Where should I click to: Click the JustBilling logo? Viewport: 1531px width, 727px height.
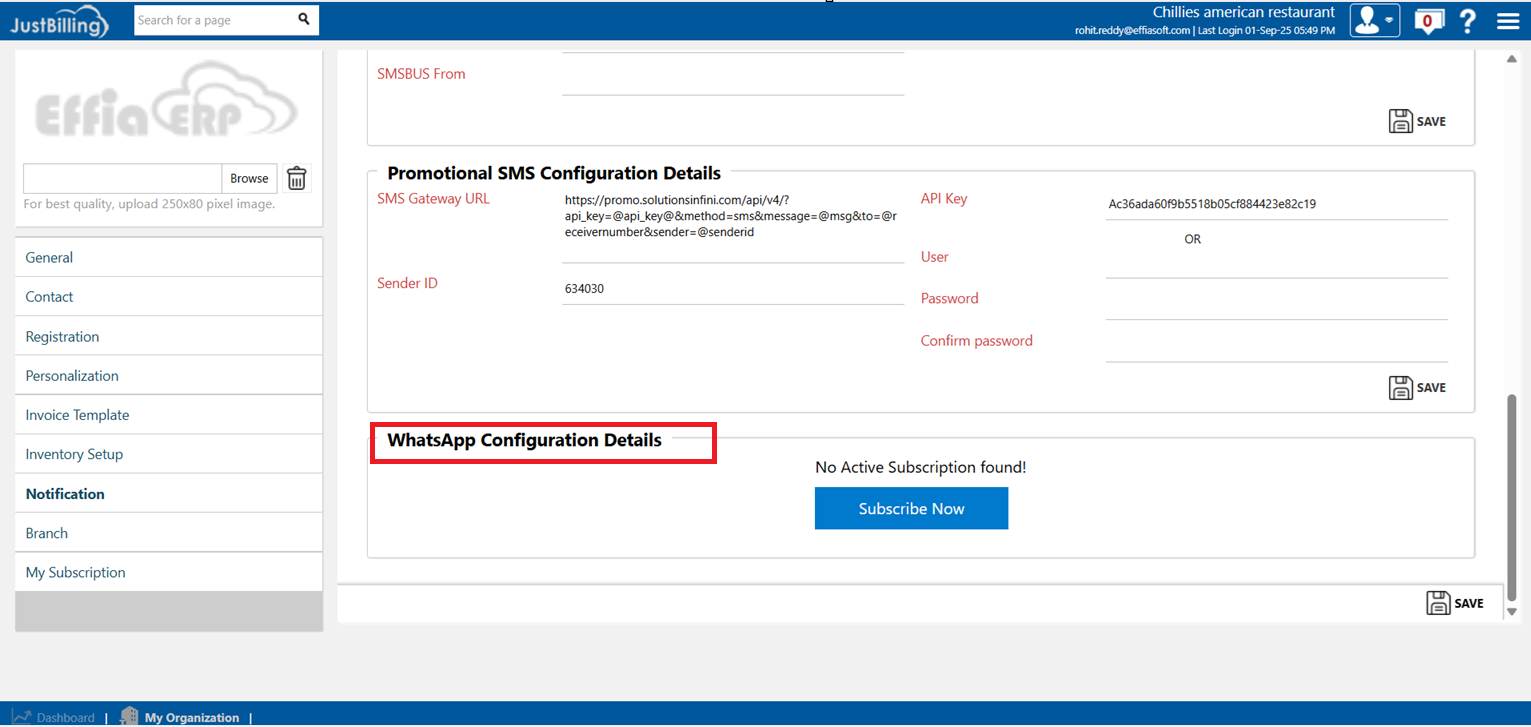tap(59, 22)
